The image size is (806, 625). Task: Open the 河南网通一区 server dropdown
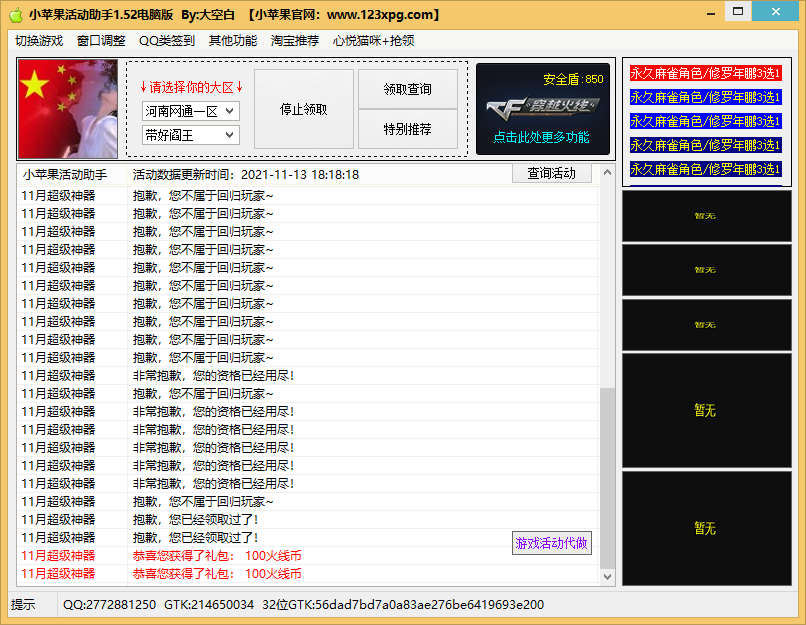188,111
